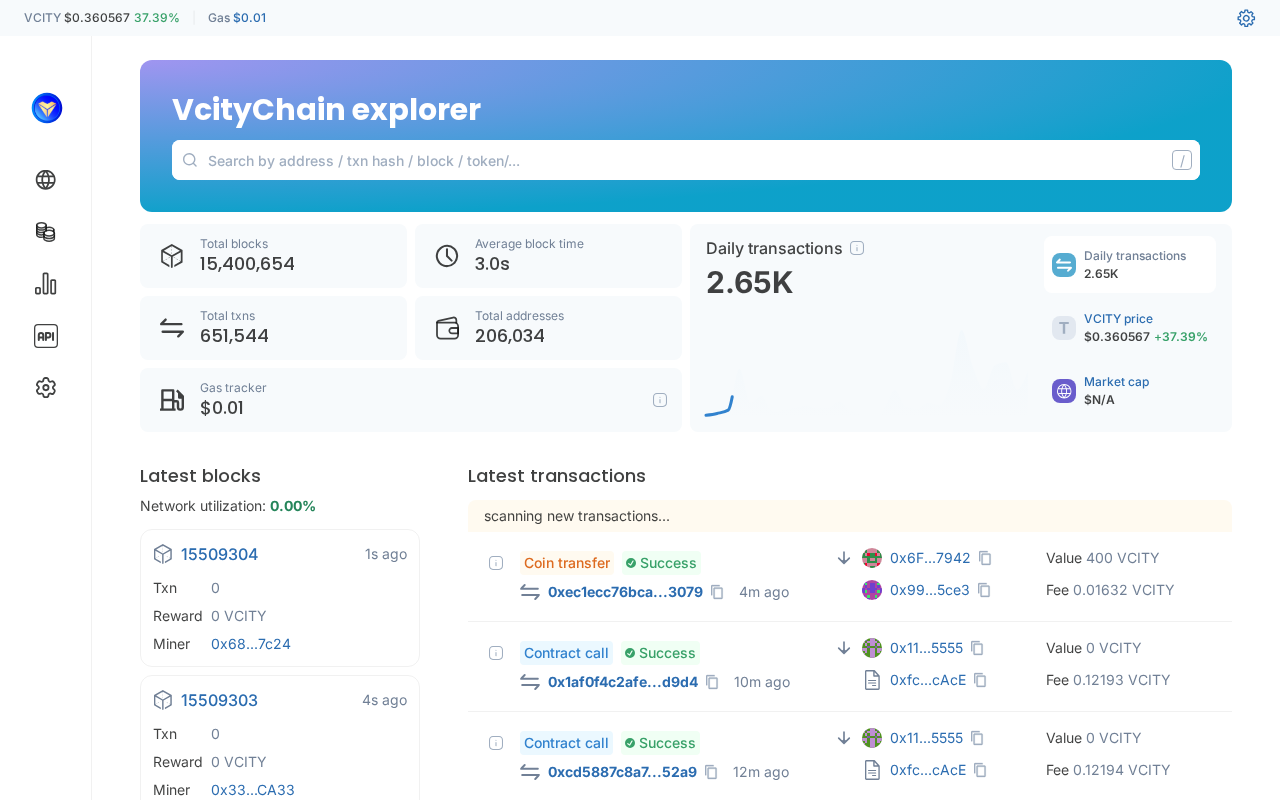Open the settings gear in the sidebar
This screenshot has height=800, width=1280.
[45, 388]
